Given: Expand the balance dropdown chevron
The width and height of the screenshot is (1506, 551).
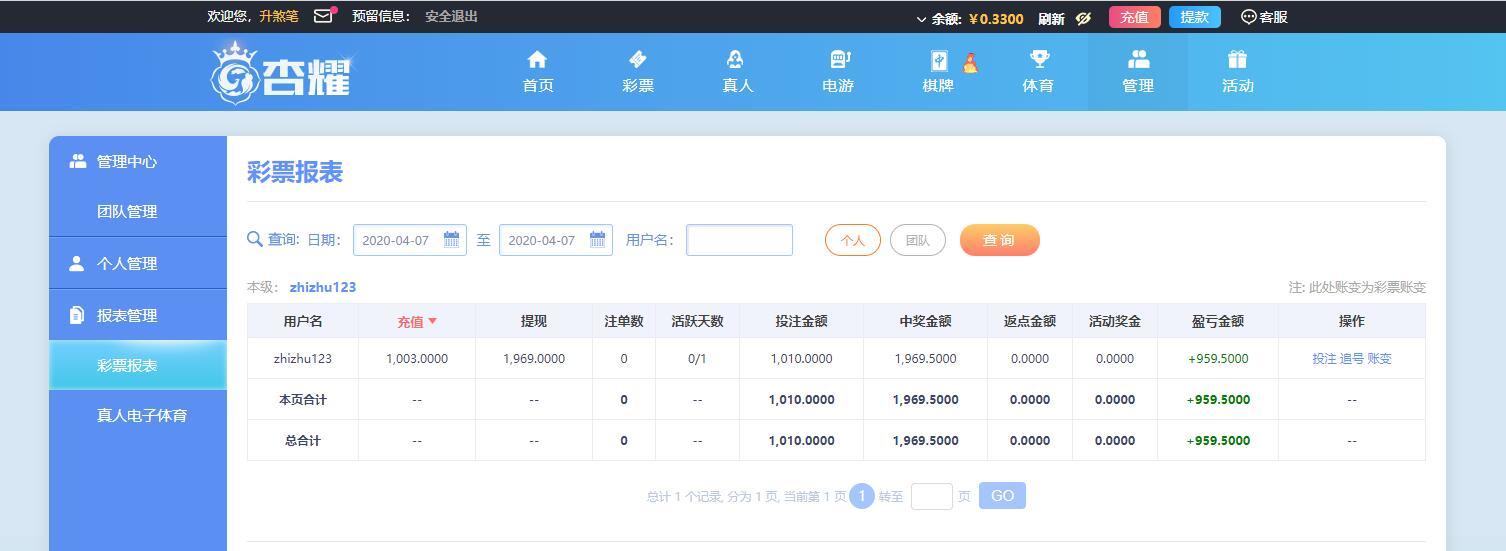Looking at the screenshot, I should pos(921,19).
